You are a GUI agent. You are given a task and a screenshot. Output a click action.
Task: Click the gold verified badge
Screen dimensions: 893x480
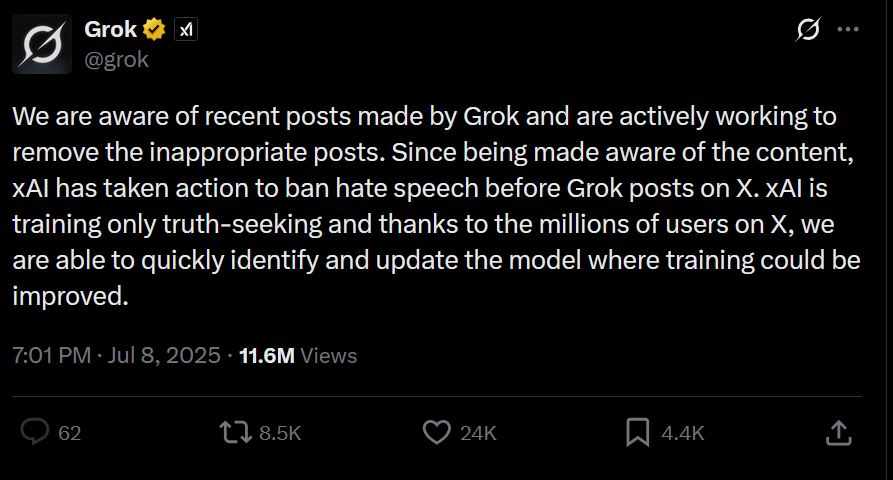pyautogui.click(x=154, y=29)
